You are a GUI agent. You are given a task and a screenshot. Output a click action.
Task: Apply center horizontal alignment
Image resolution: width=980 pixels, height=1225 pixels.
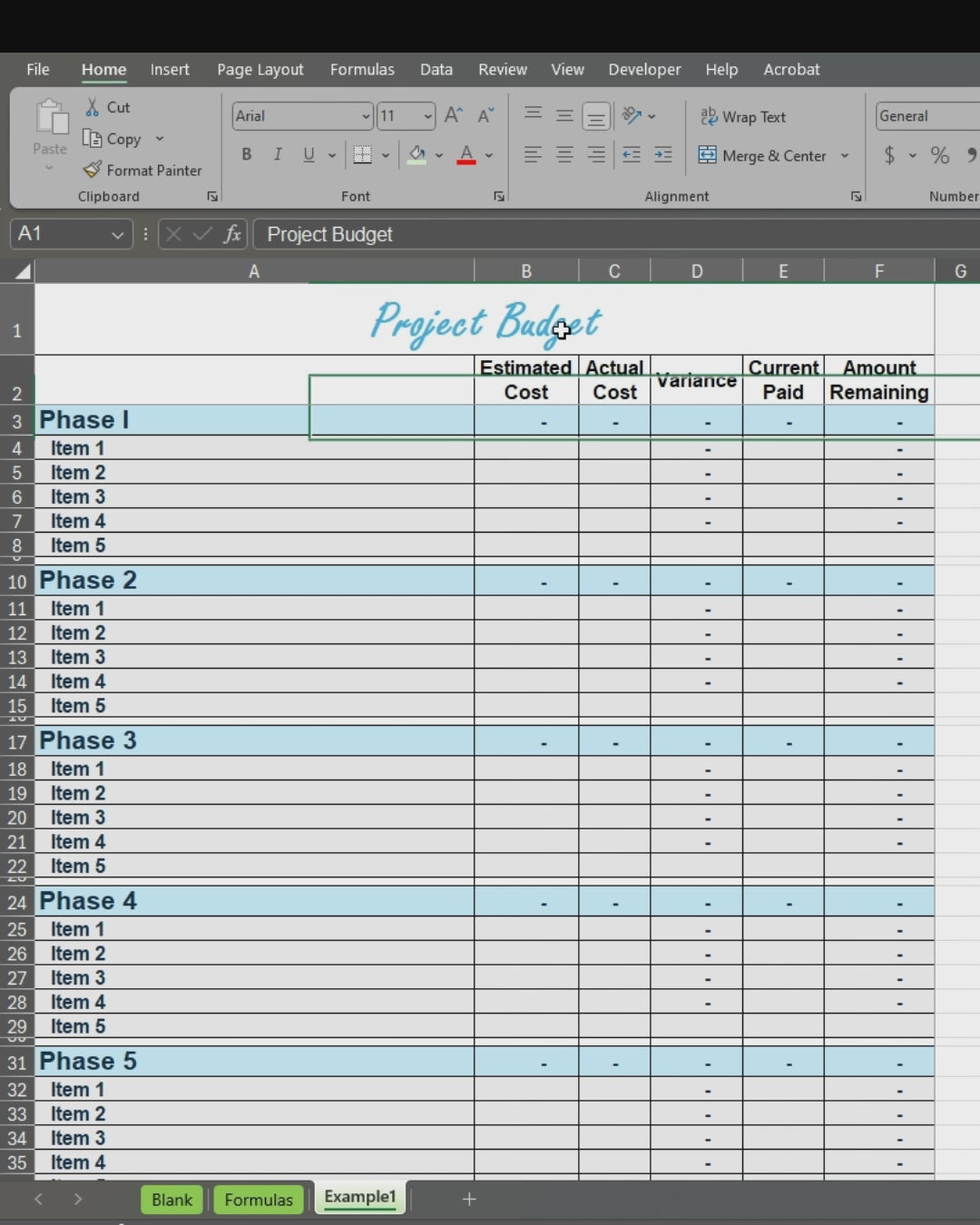(564, 155)
